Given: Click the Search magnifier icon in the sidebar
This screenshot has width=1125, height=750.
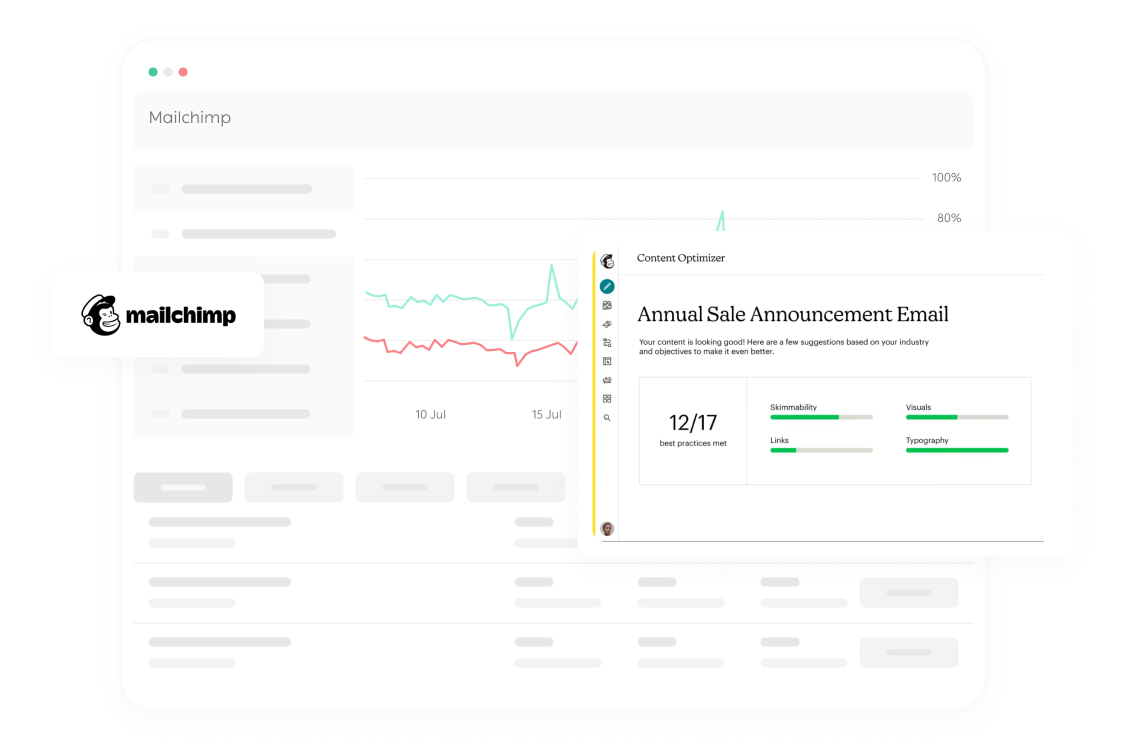Looking at the screenshot, I should [607, 418].
